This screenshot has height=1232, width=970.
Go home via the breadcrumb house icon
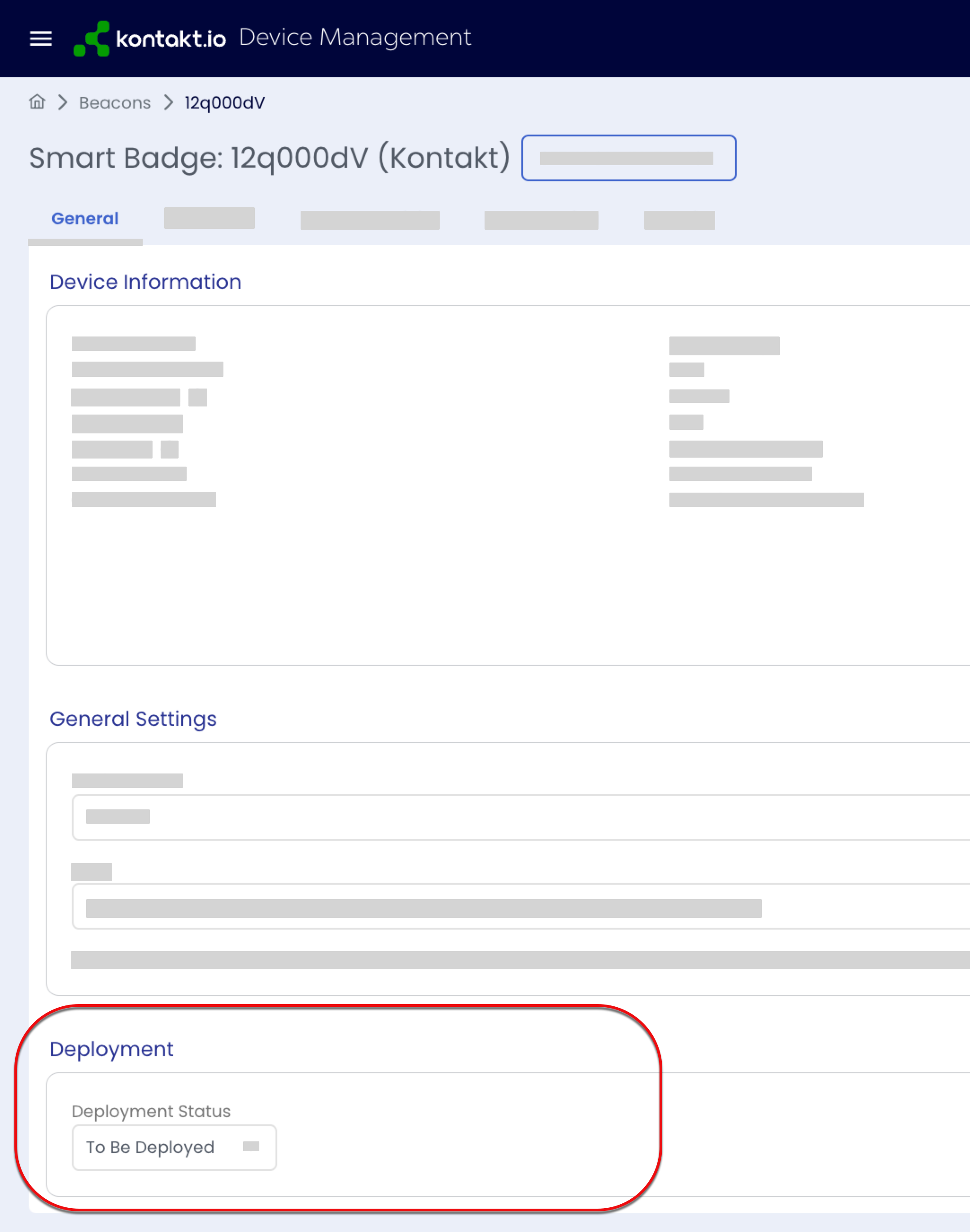tap(37, 102)
